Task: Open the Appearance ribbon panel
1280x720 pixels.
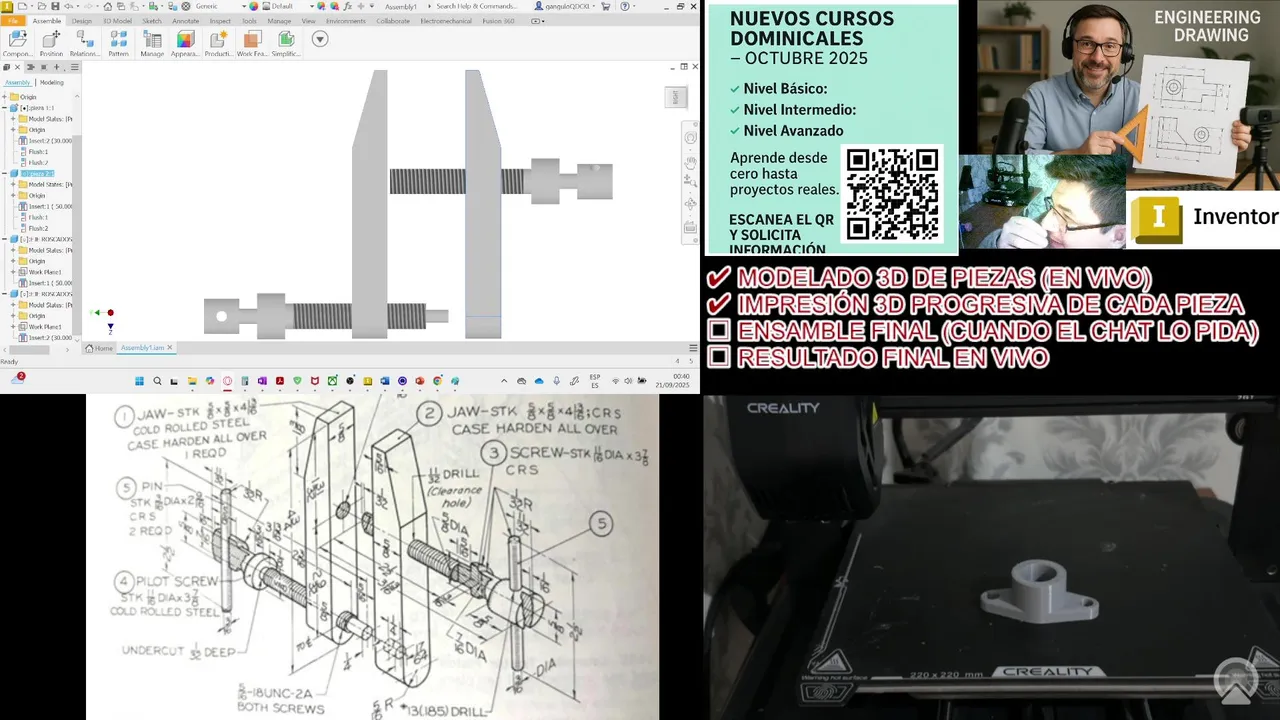Action: (185, 42)
